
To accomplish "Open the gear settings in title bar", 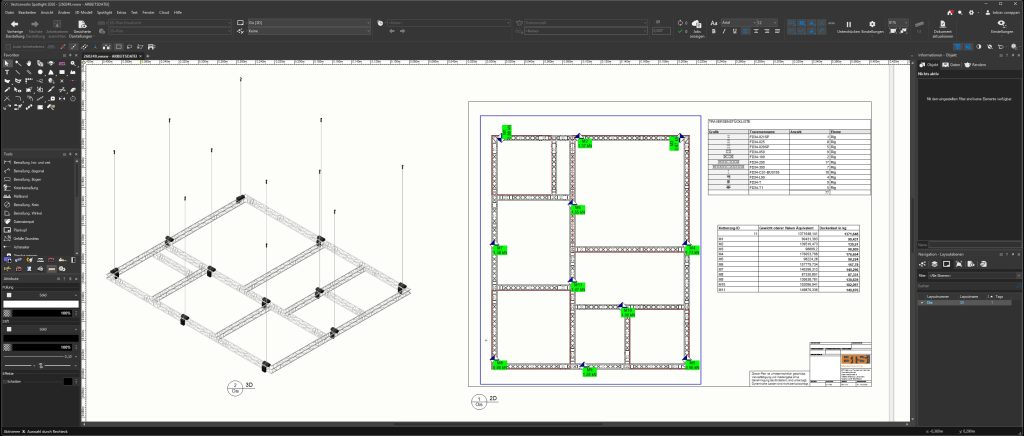I will (971, 12).
